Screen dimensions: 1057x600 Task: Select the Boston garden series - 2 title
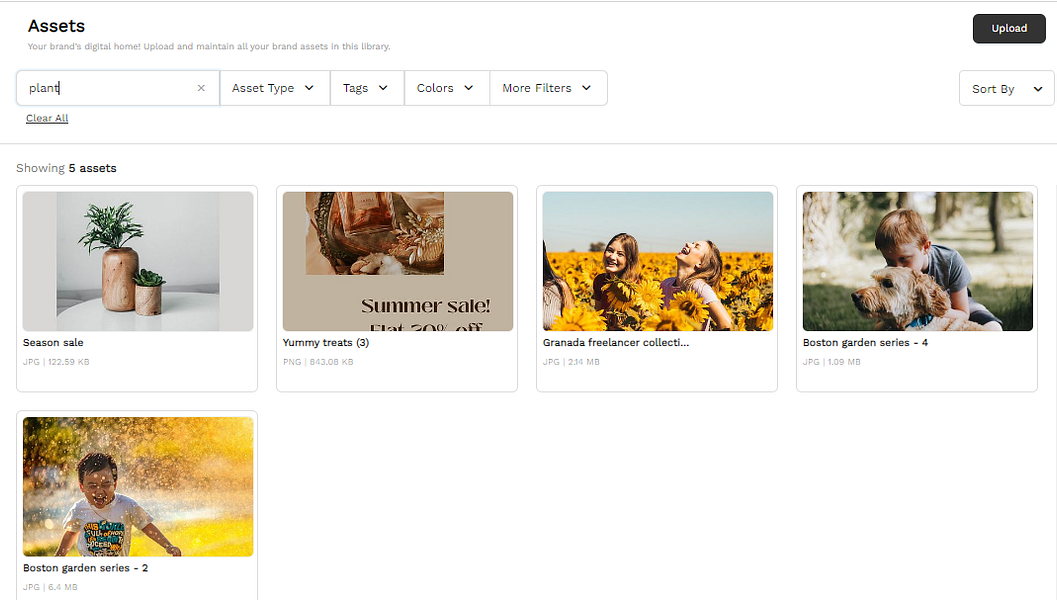86,568
